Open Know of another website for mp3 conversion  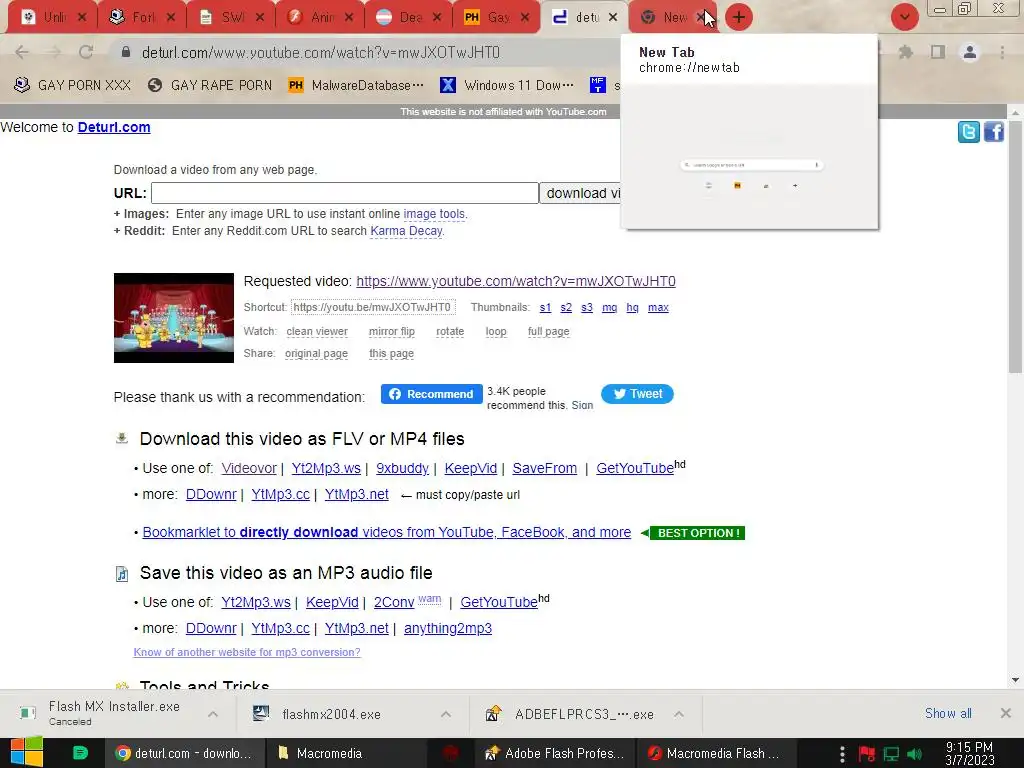point(247,652)
